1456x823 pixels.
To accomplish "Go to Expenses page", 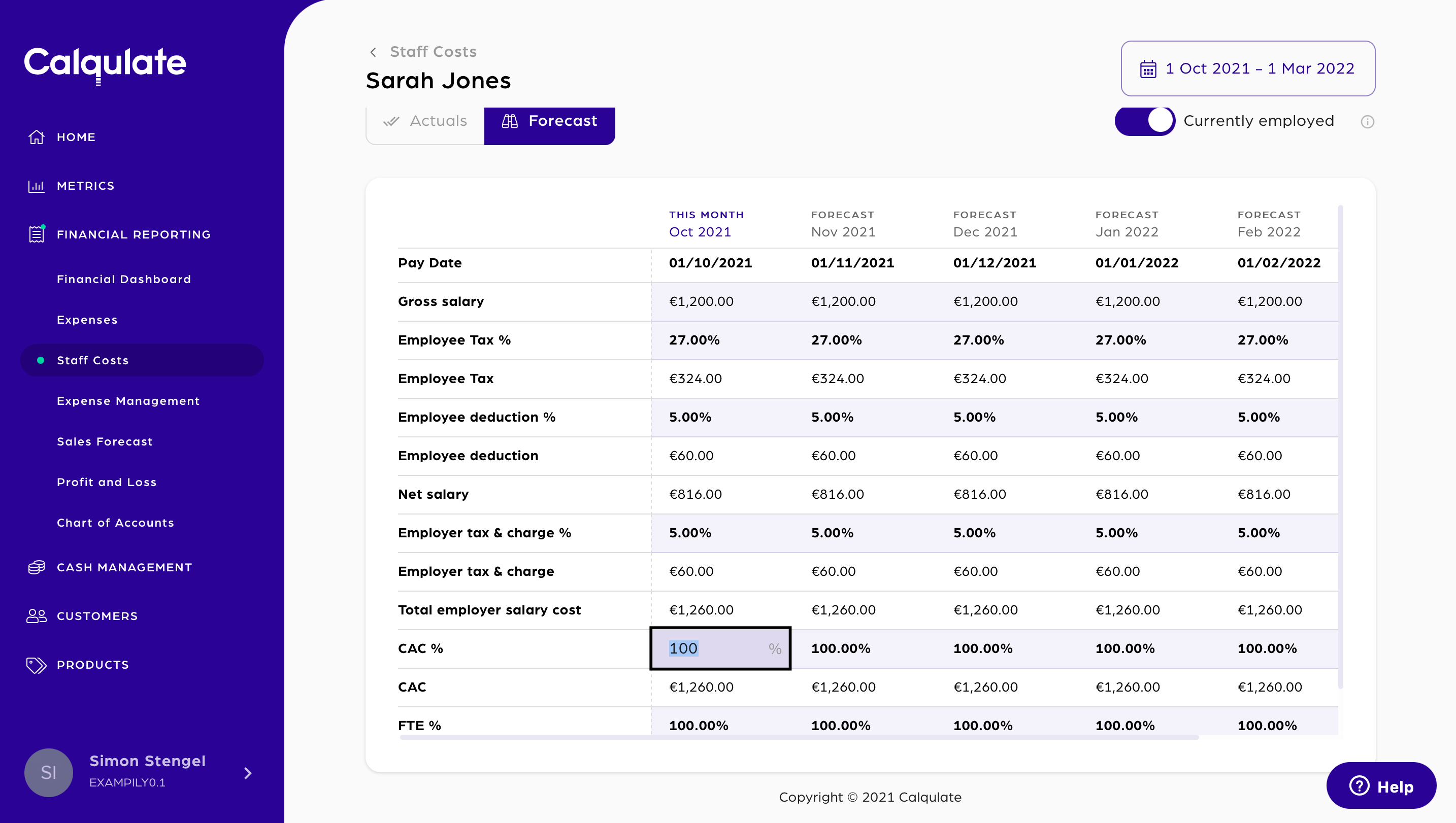I will click(87, 320).
